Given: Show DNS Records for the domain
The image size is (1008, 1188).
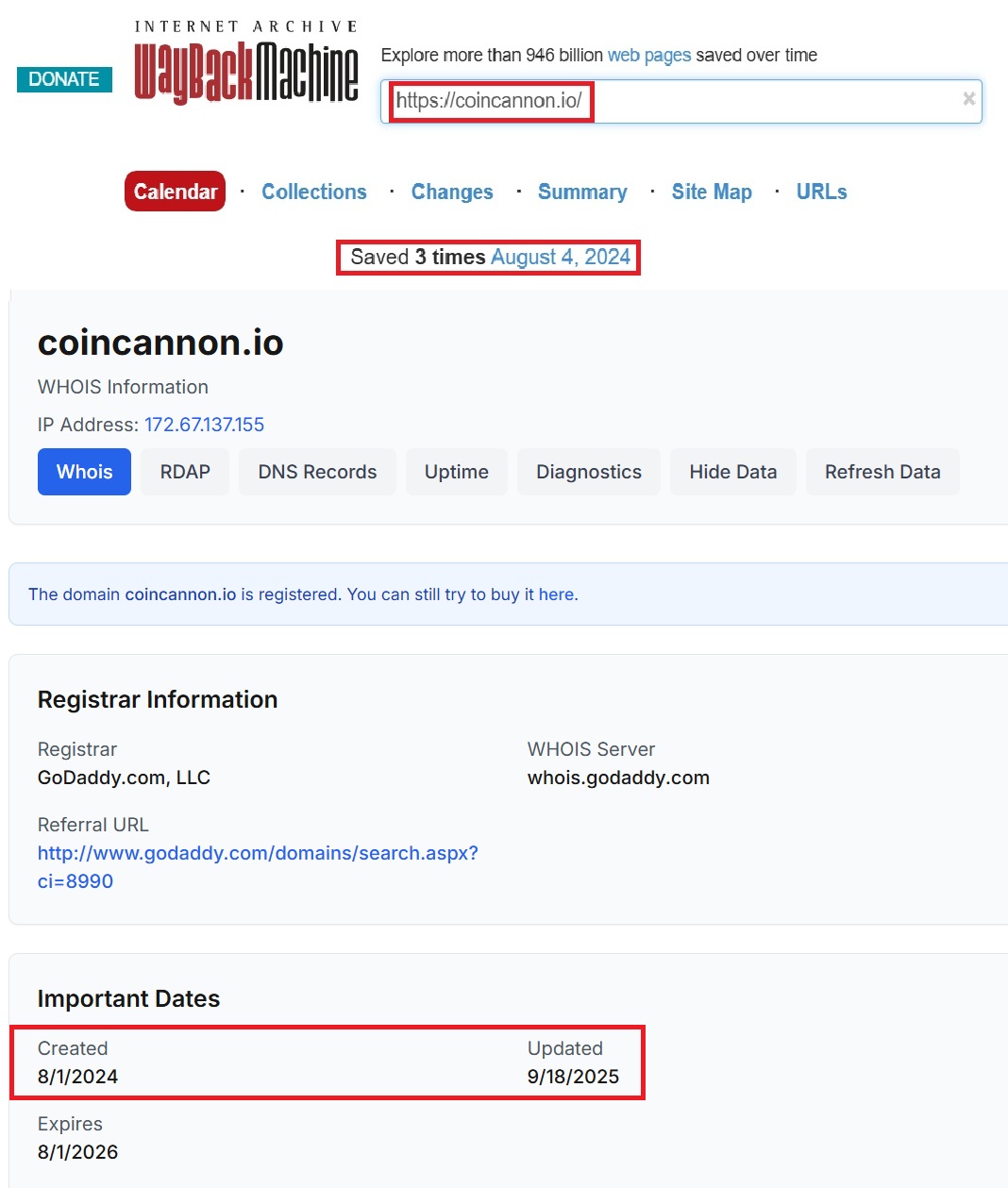Looking at the screenshot, I should pyautogui.click(x=317, y=472).
